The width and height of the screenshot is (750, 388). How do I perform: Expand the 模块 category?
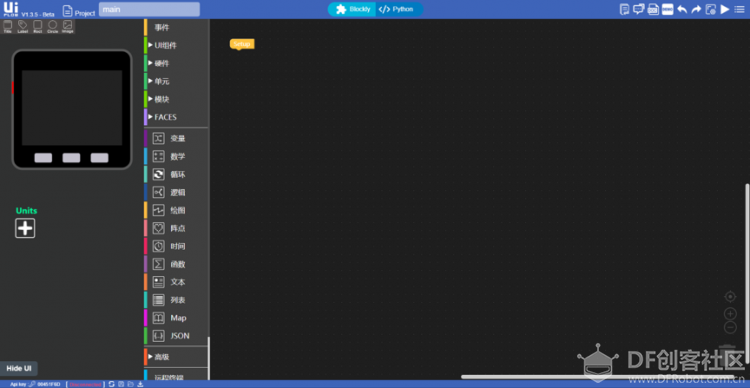coord(176,99)
